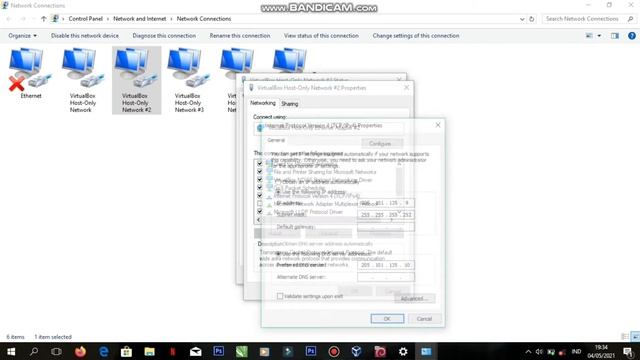Click the Alternate DNS server field
This screenshot has width=640, height=360.
tap(386, 277)
